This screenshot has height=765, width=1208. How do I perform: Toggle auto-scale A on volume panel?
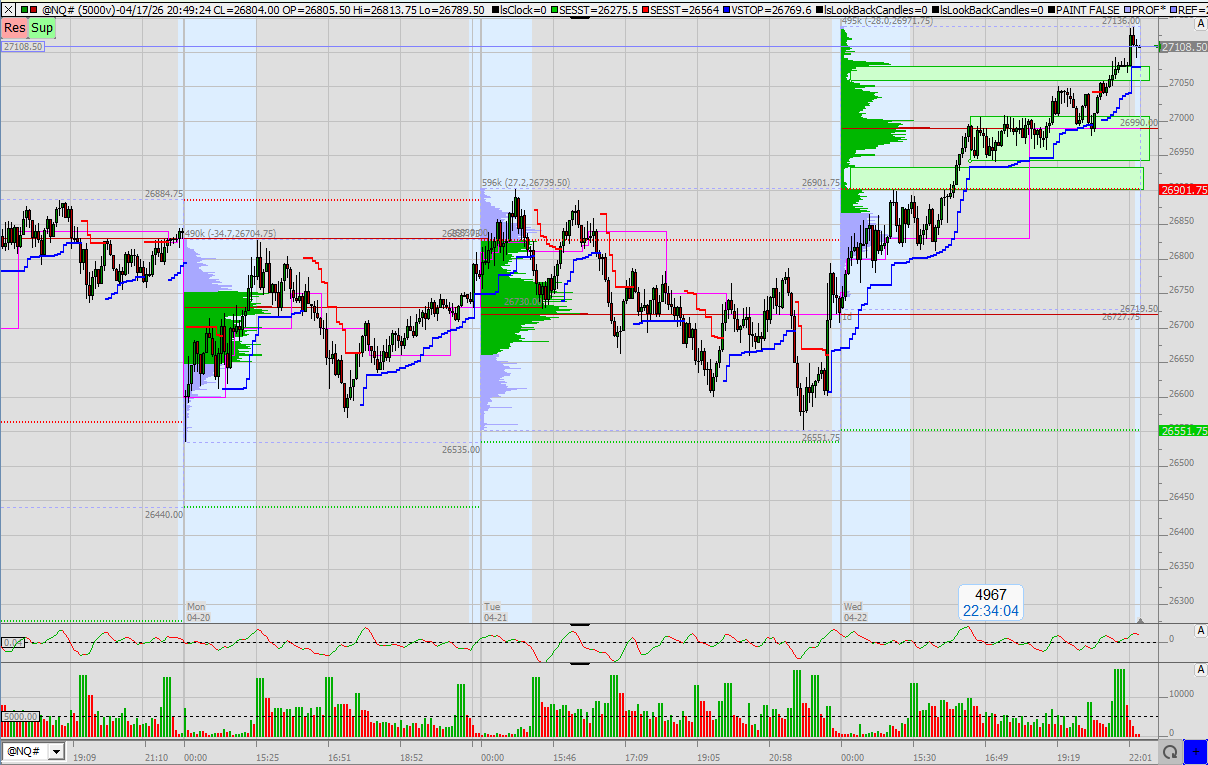(x=1200, y=669)
